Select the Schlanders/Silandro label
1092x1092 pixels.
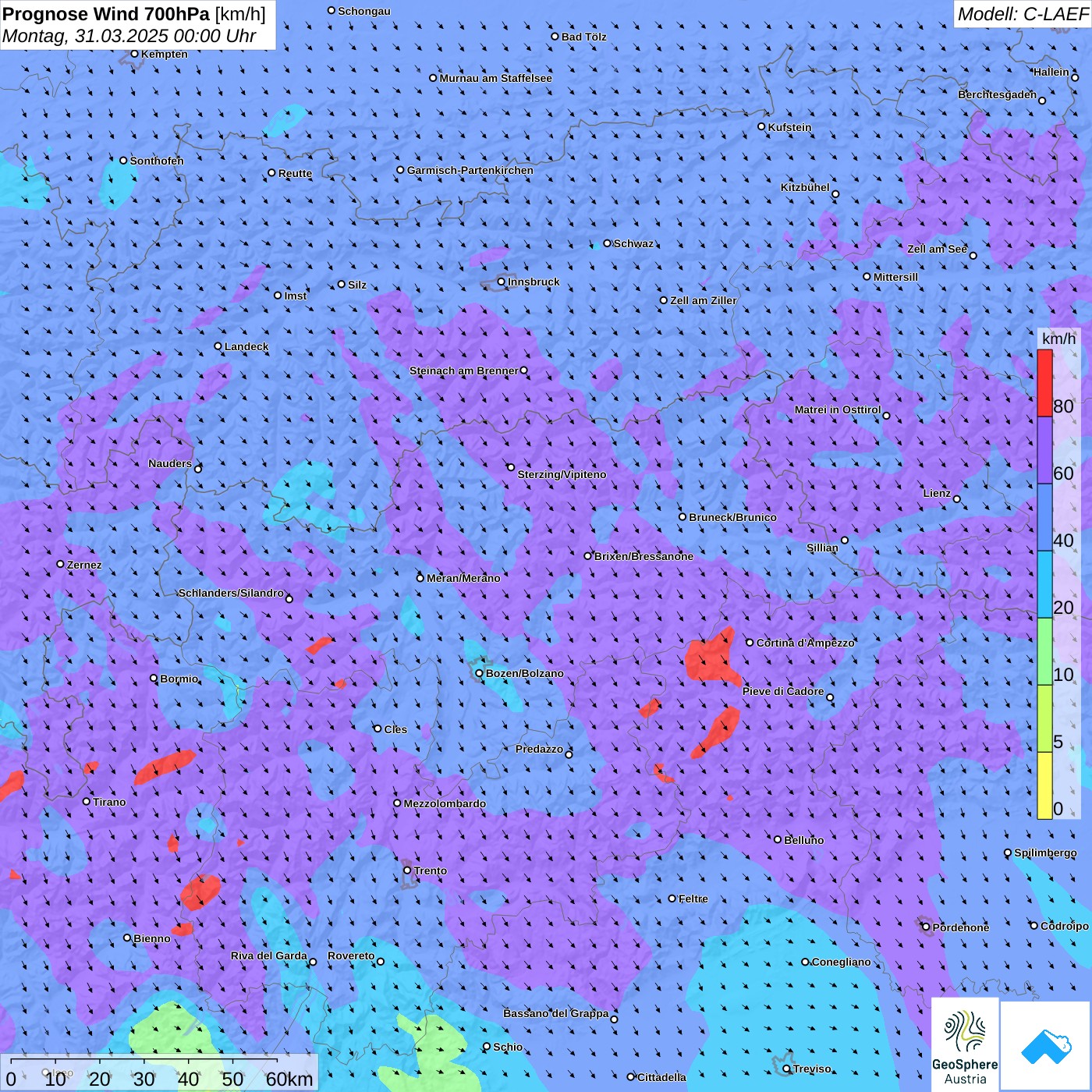tap(231, 593)
